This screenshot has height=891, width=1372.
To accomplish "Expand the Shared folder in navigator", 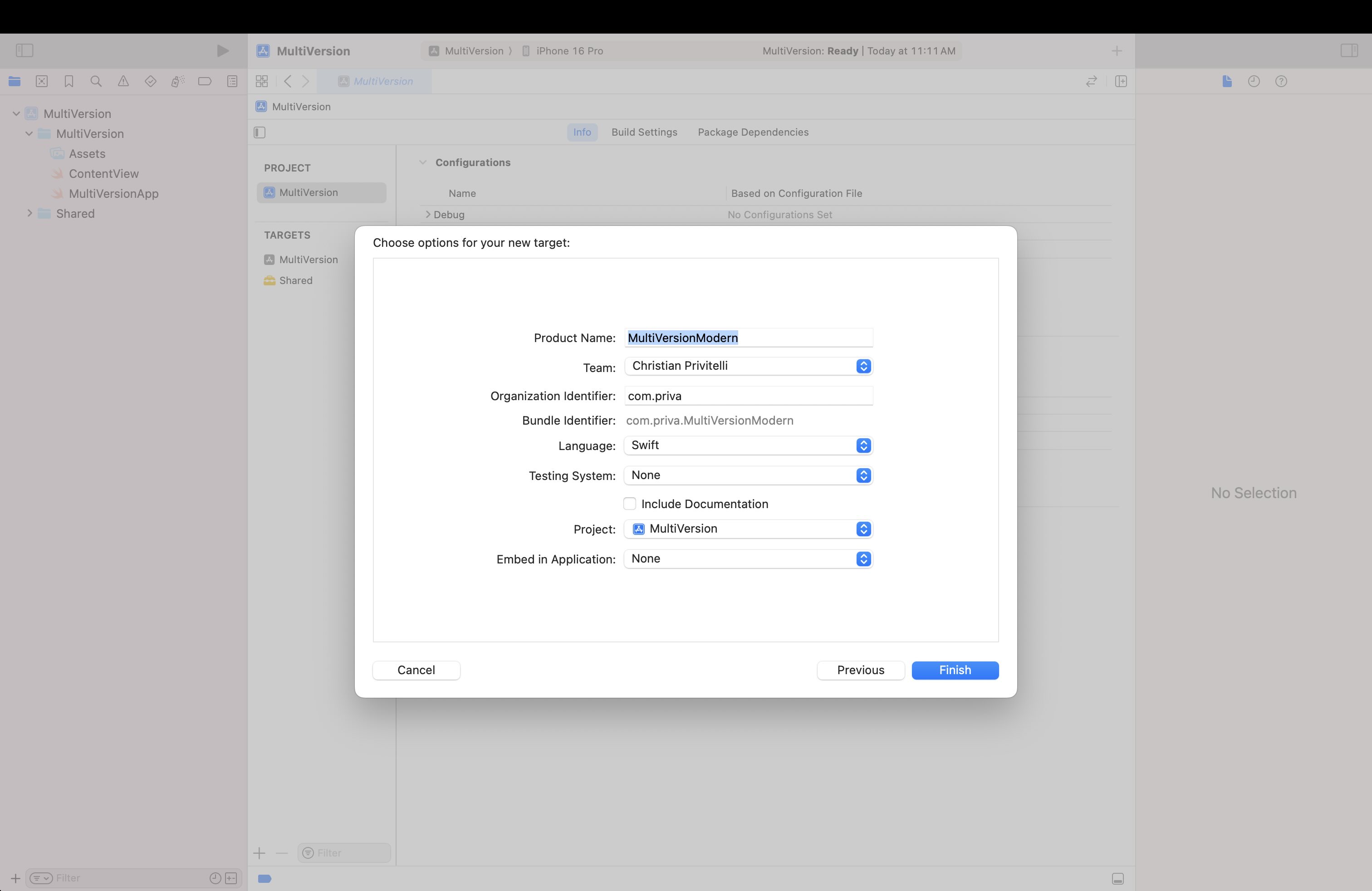I will 29,213.
